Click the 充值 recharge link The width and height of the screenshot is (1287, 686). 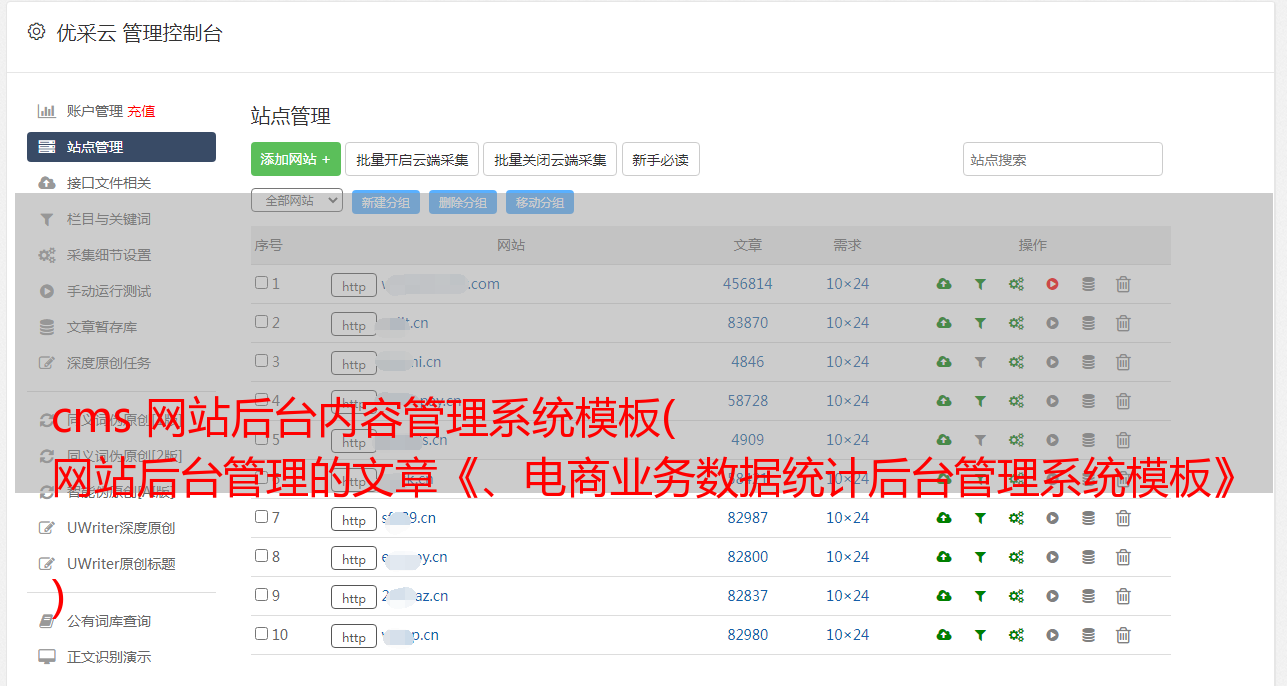point(141,111)
